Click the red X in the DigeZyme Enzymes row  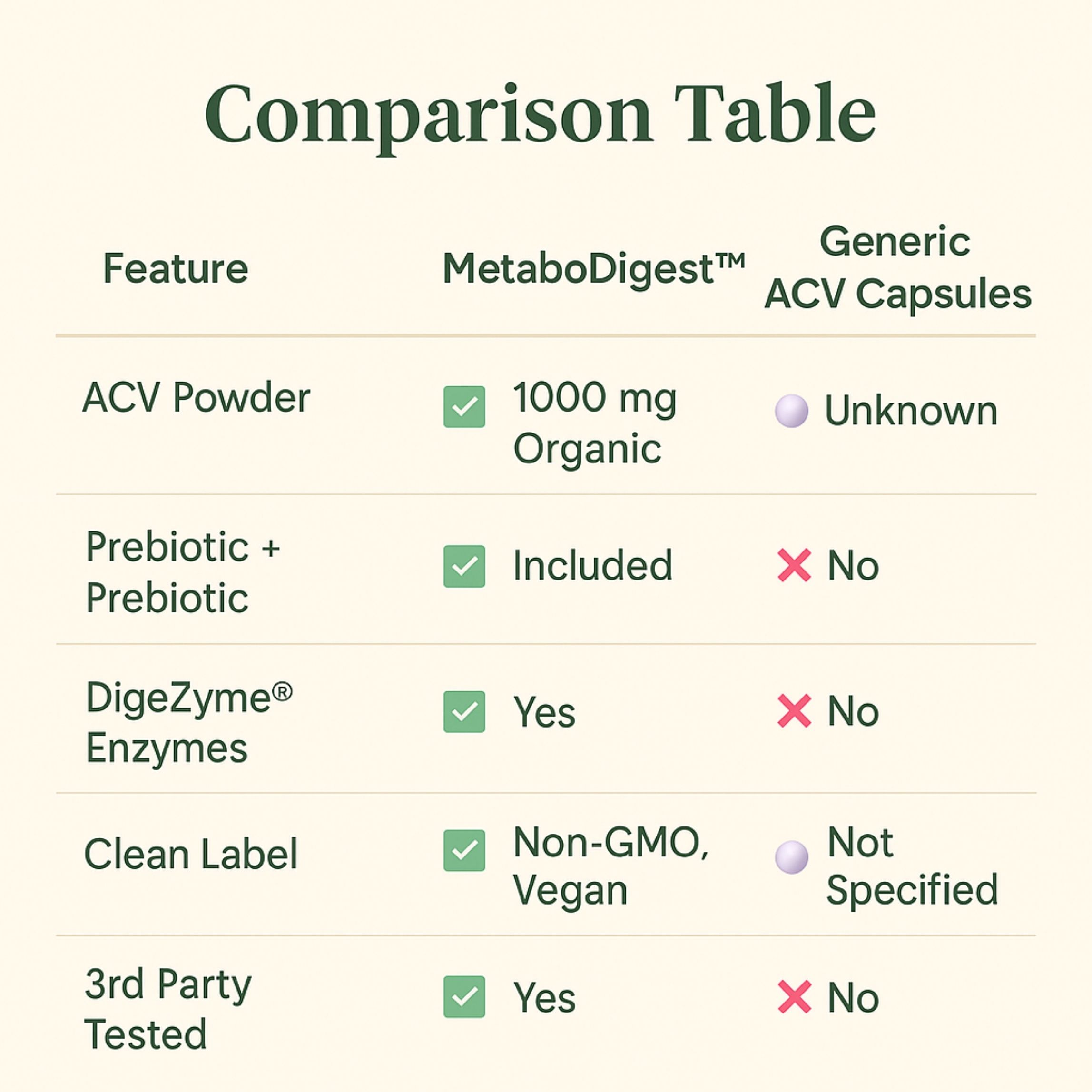(794, 711)
